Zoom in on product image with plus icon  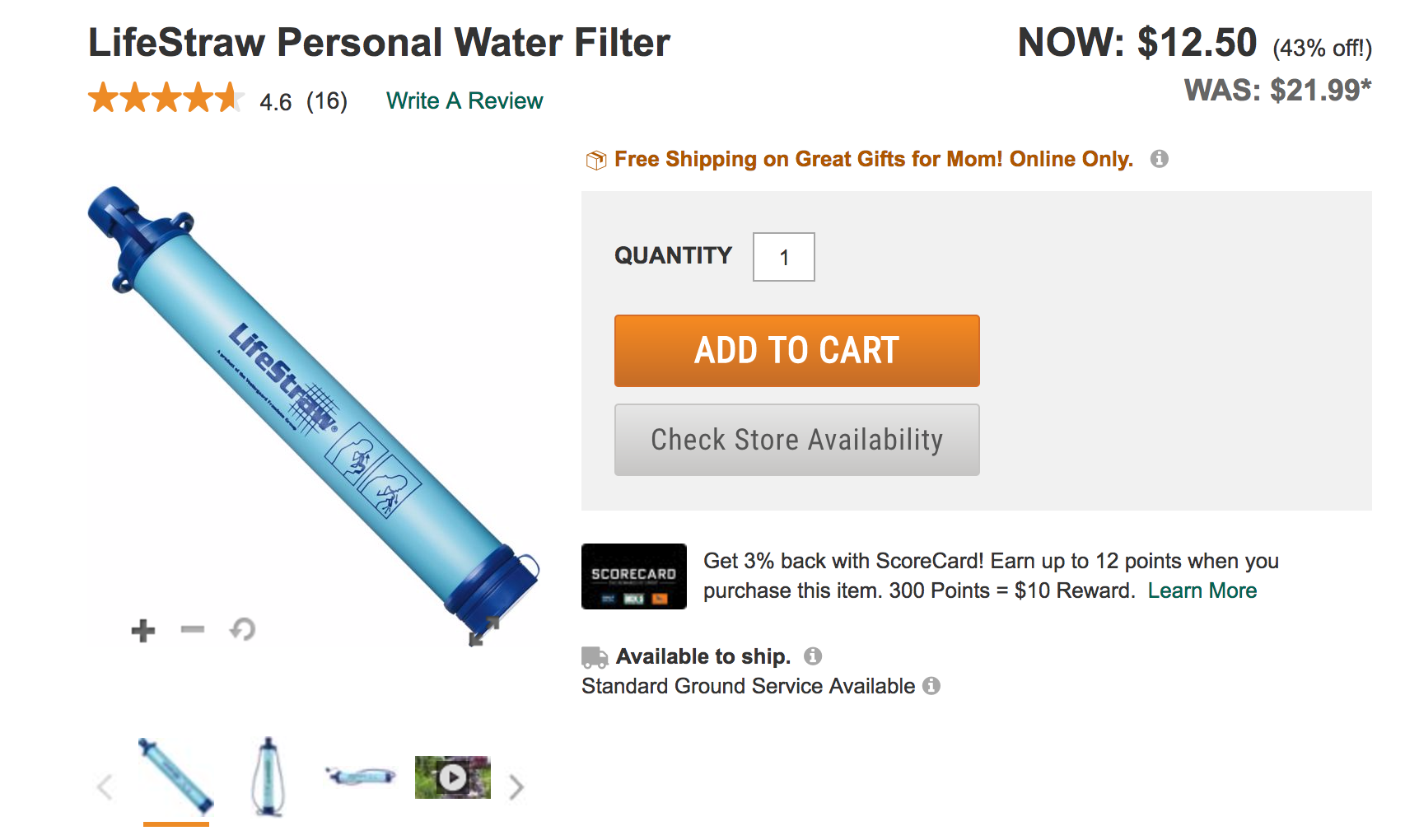143,631
